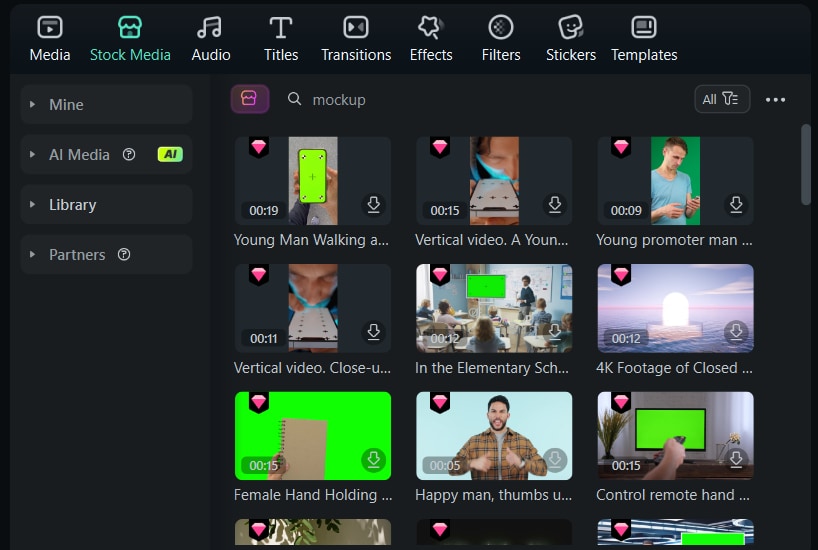Click the green AI badge
Image resolution: width=818 pixels, height=550 pixels.
click(170, 154)
